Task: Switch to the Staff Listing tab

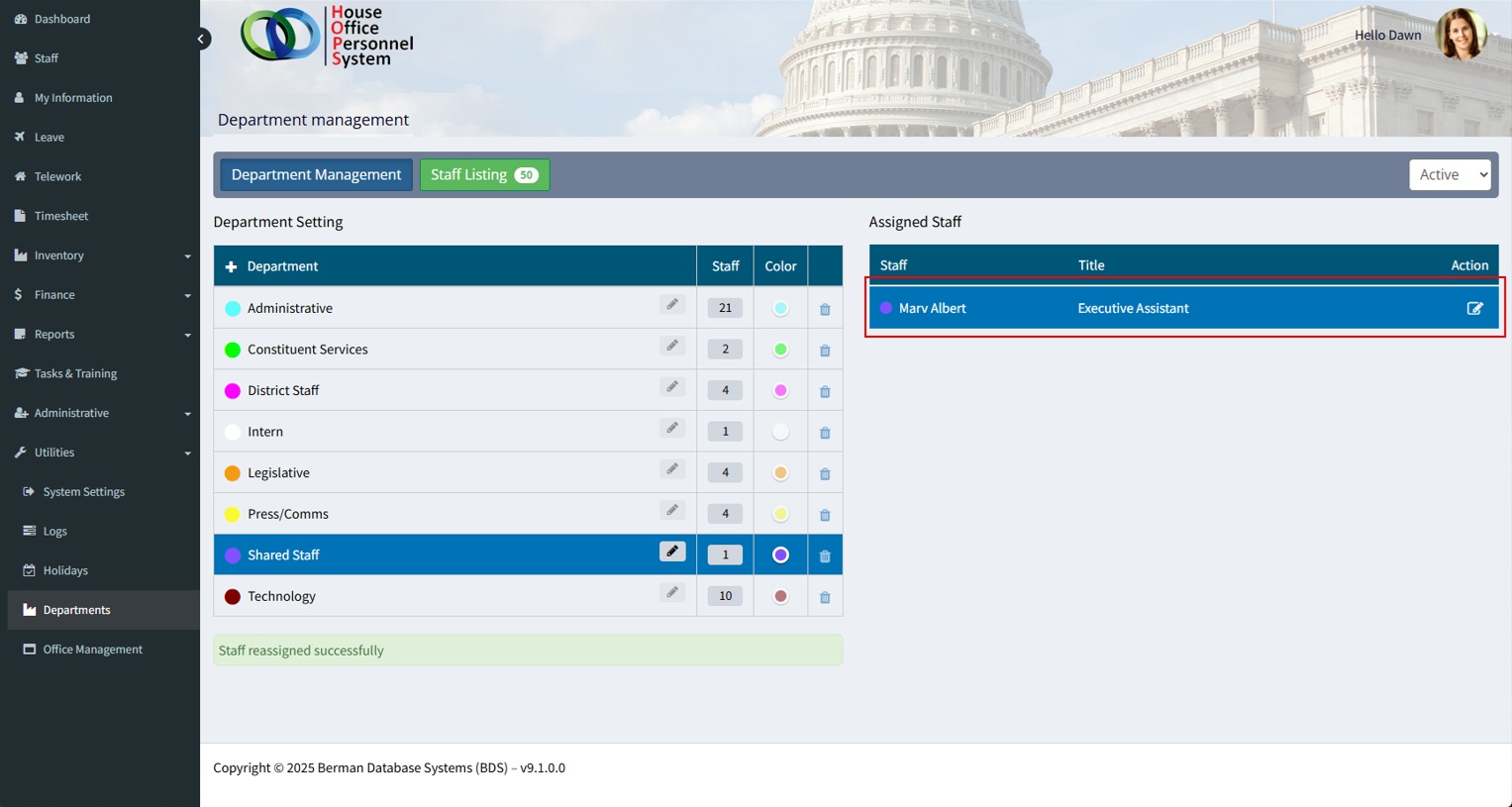Action: 484,174
